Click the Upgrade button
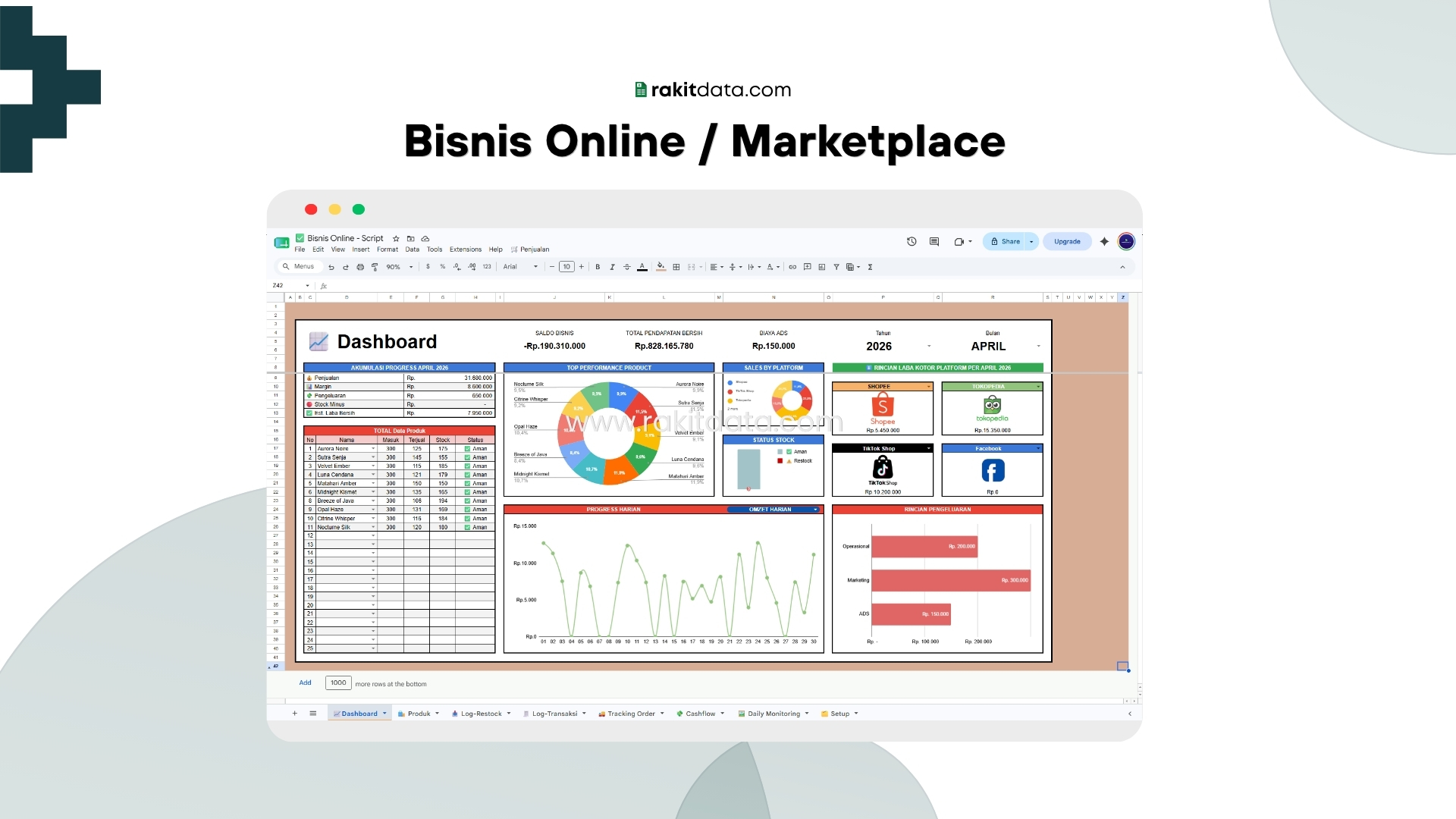1456x819 pixels. tap(1067, 242)
